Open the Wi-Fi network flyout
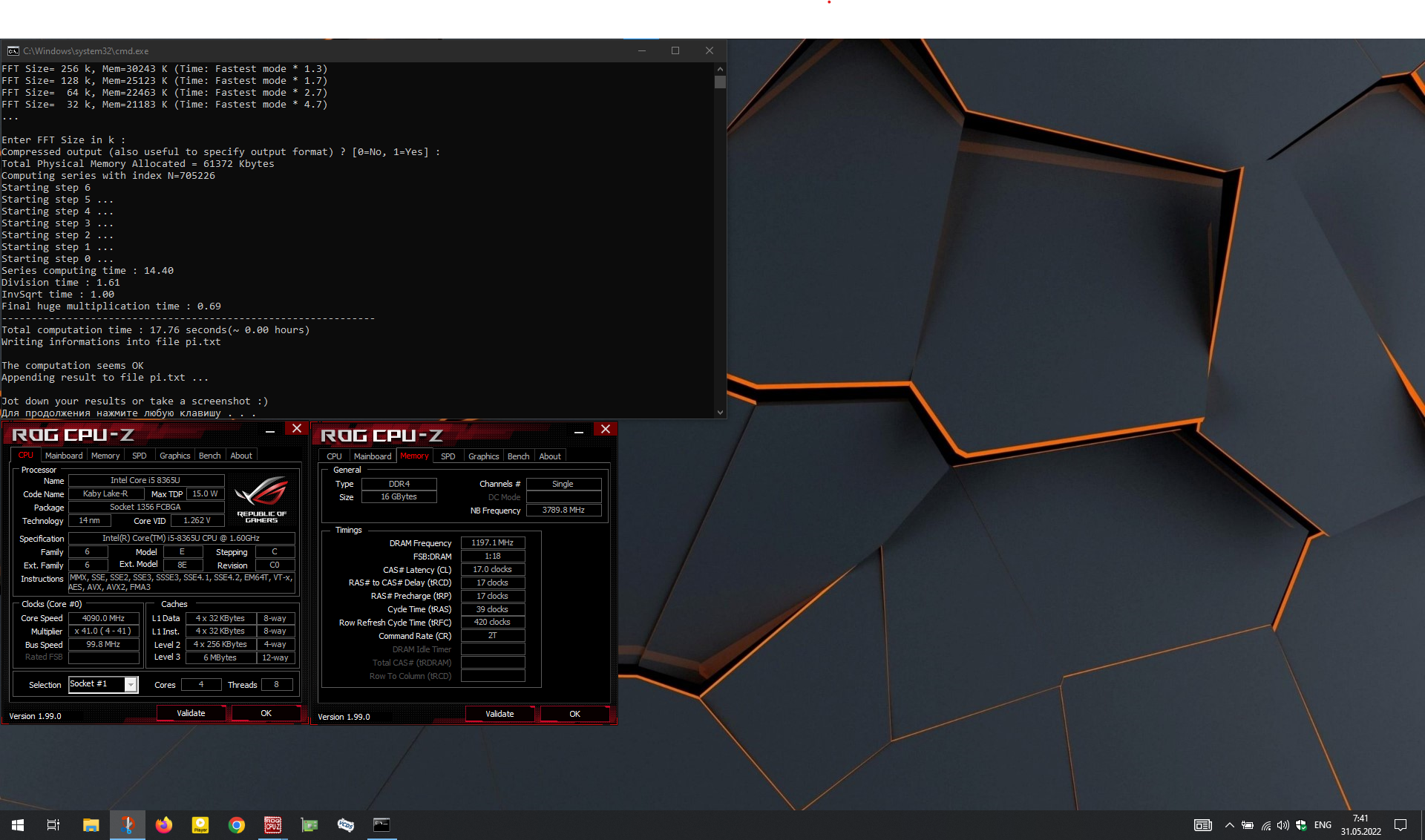 1266,825
